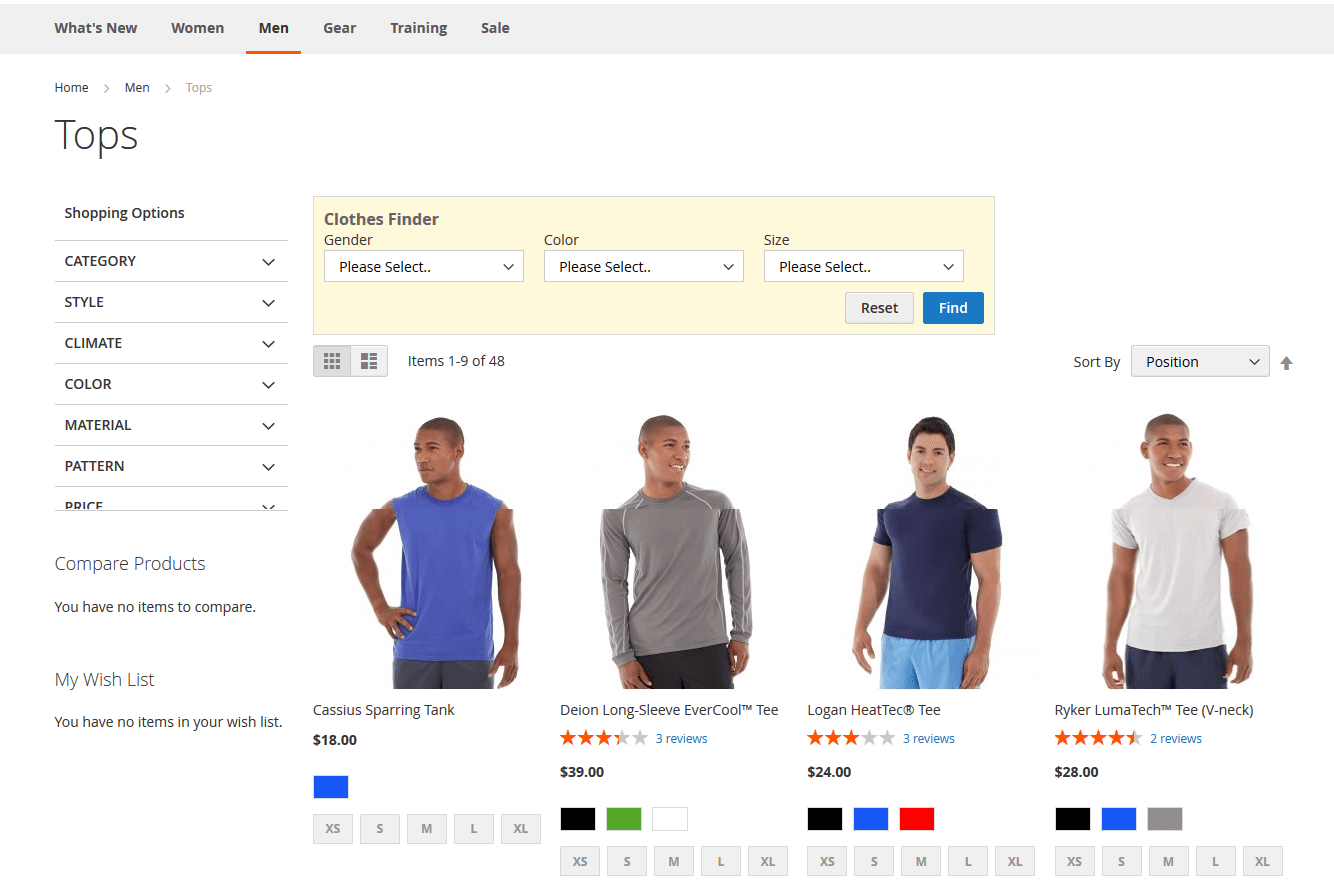Viewport: 1334px width, 896px height.
Task: Switch to list view mode
Action: pyautogui.click(x=369, y=361)
